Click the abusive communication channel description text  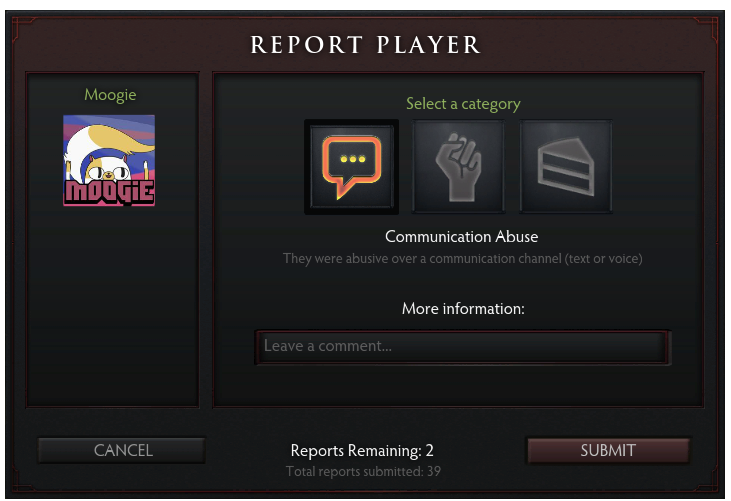coord(462,259)
